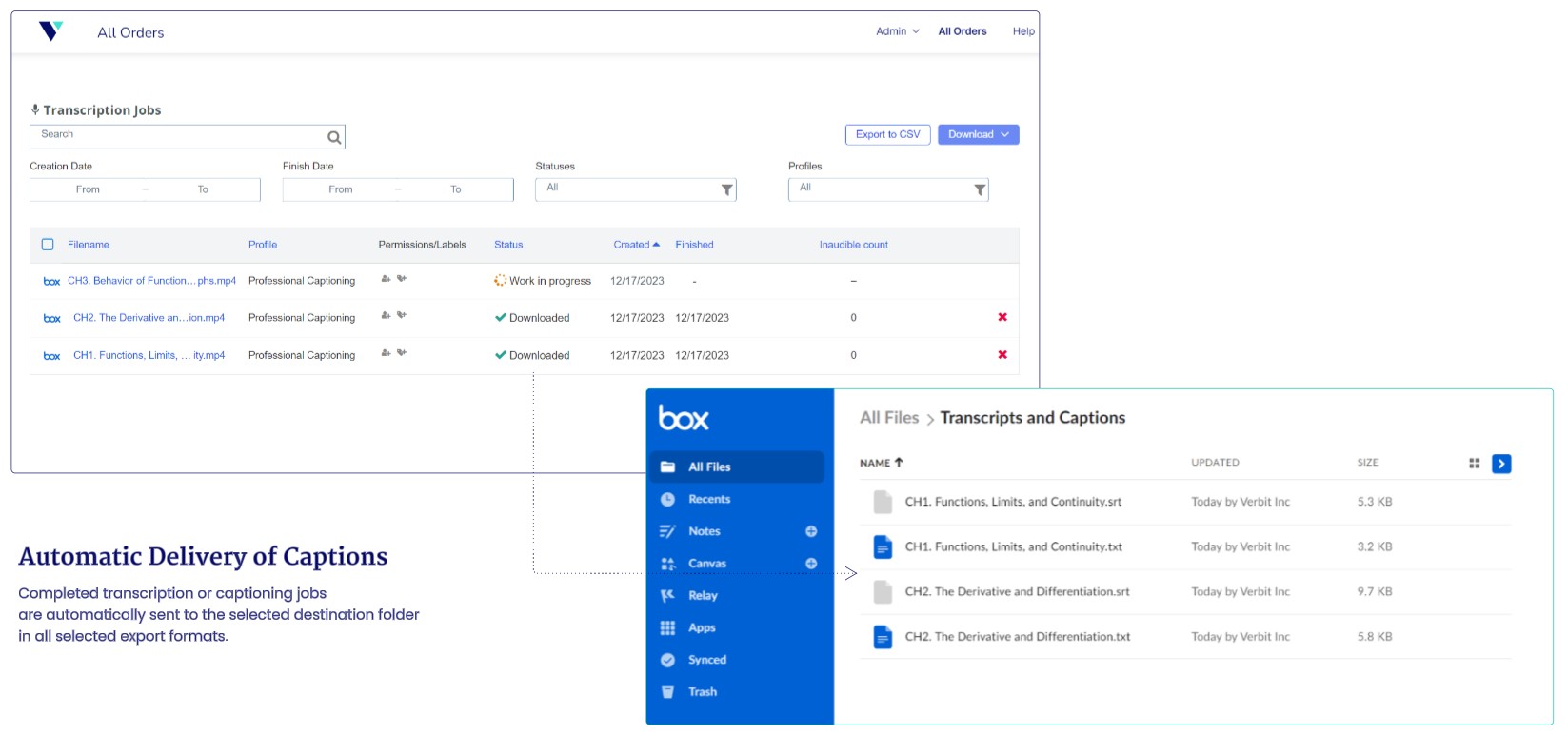Open Trash in Box sidebar
Viewport: 1568px width, 735px height.
[702, 692]
